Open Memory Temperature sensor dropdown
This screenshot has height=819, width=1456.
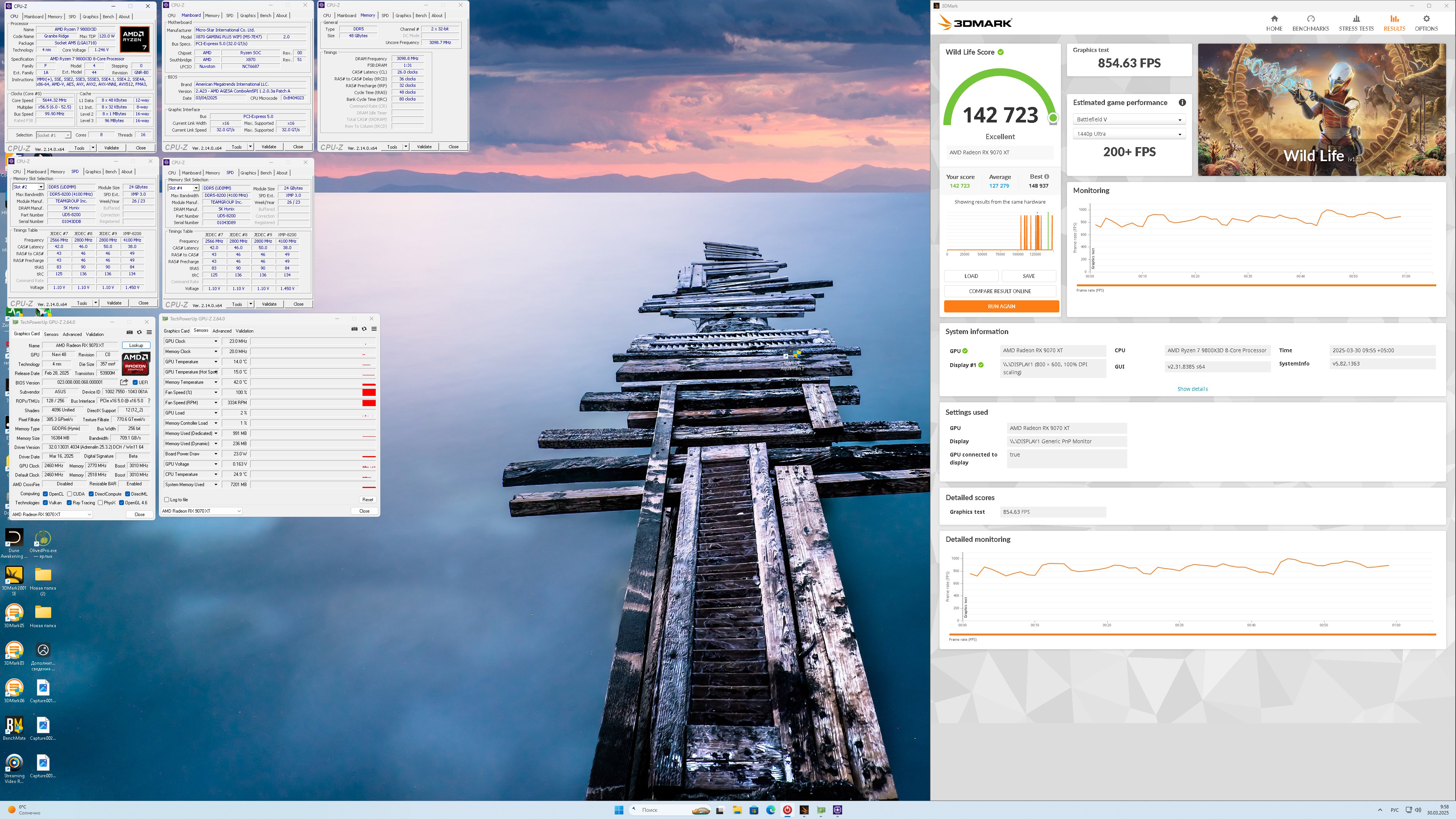(x=215, y=382)
